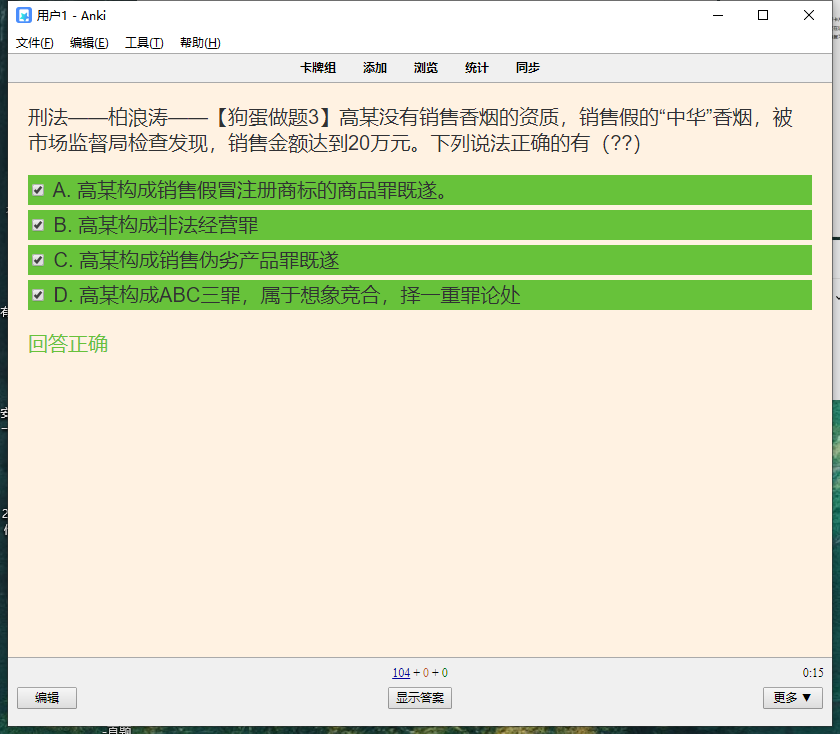Open the 工具(T) menu
840x734 pixels.
tap(144, 43)
